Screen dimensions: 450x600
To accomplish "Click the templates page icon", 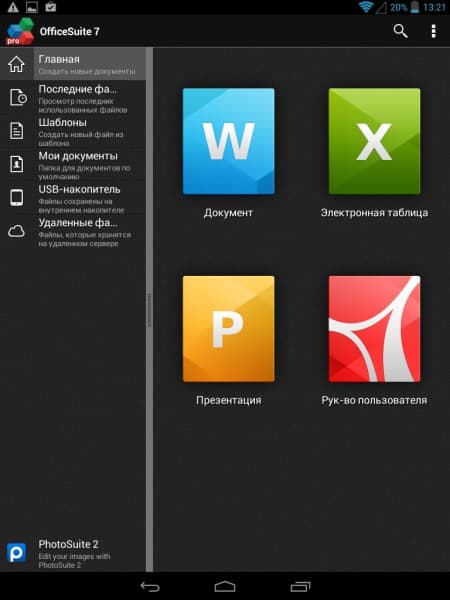I will click(x=16, y=130).
